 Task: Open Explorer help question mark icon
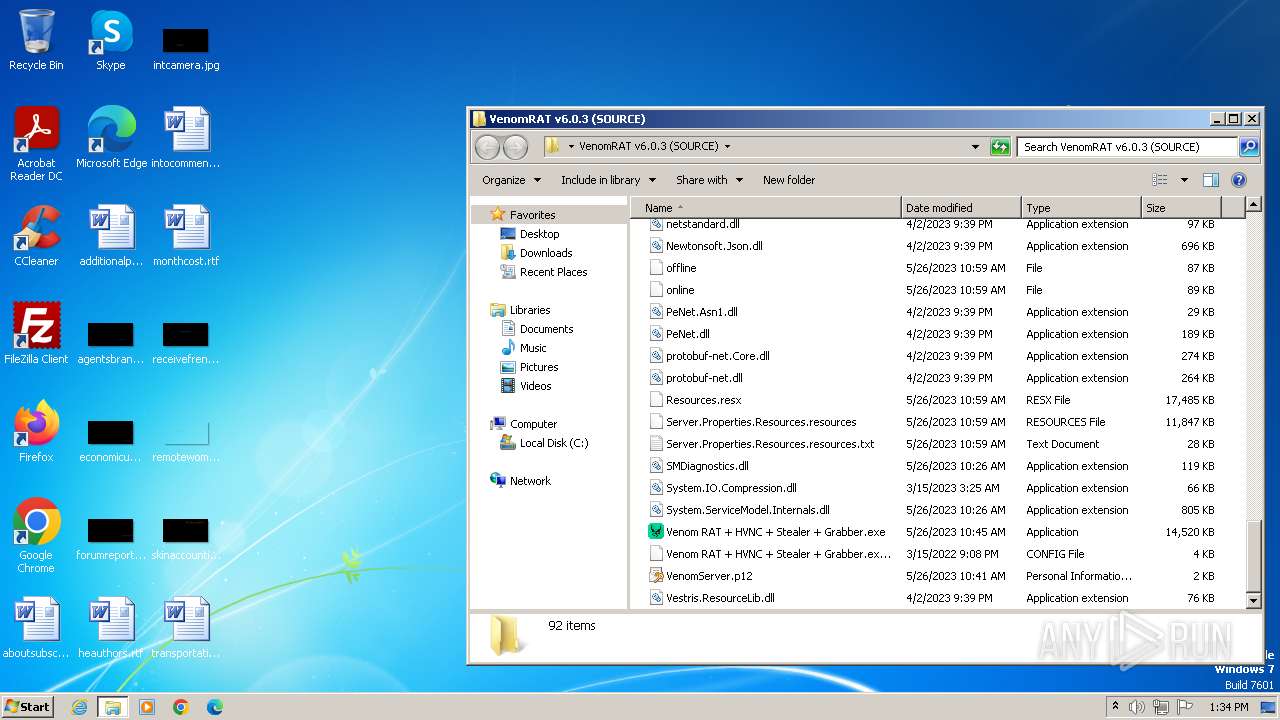pos(1239,180)
